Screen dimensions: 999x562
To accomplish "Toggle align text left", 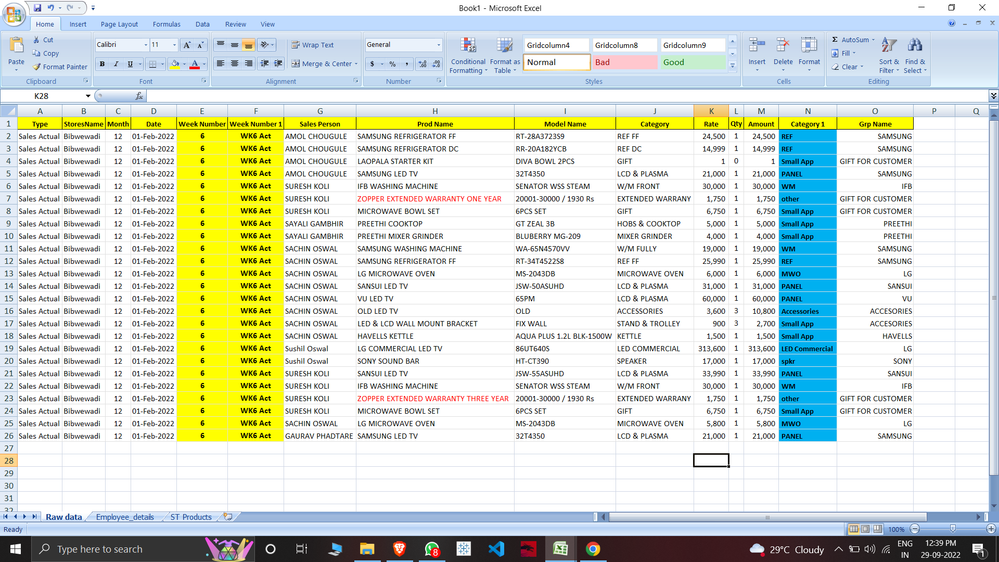I will click(220, 64).
